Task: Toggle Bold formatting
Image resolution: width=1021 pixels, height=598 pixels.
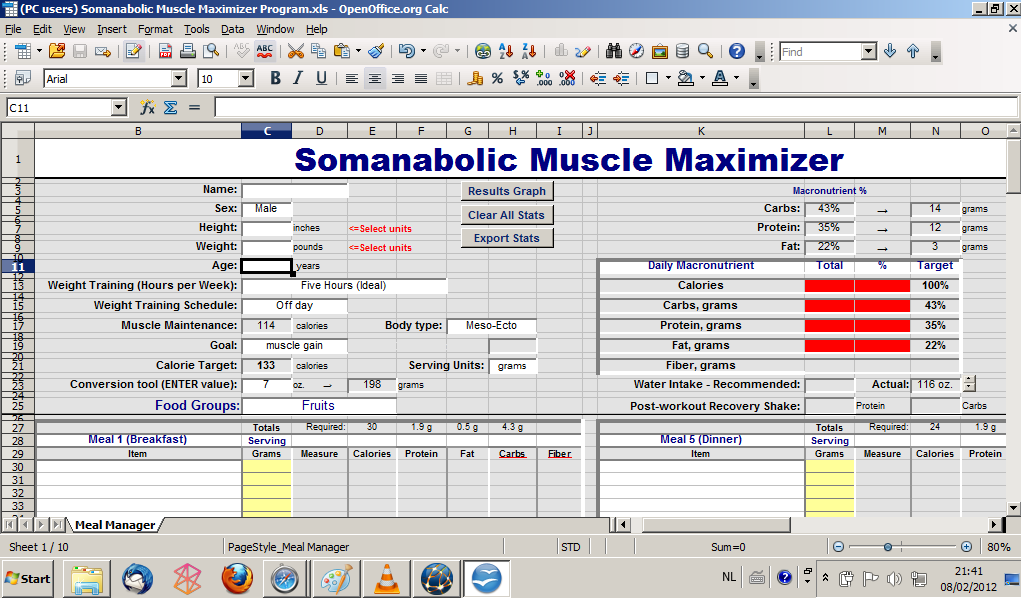Action: click(275, 78)
